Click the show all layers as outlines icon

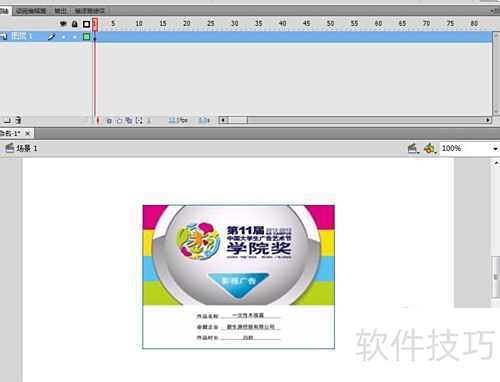[86, 24]
